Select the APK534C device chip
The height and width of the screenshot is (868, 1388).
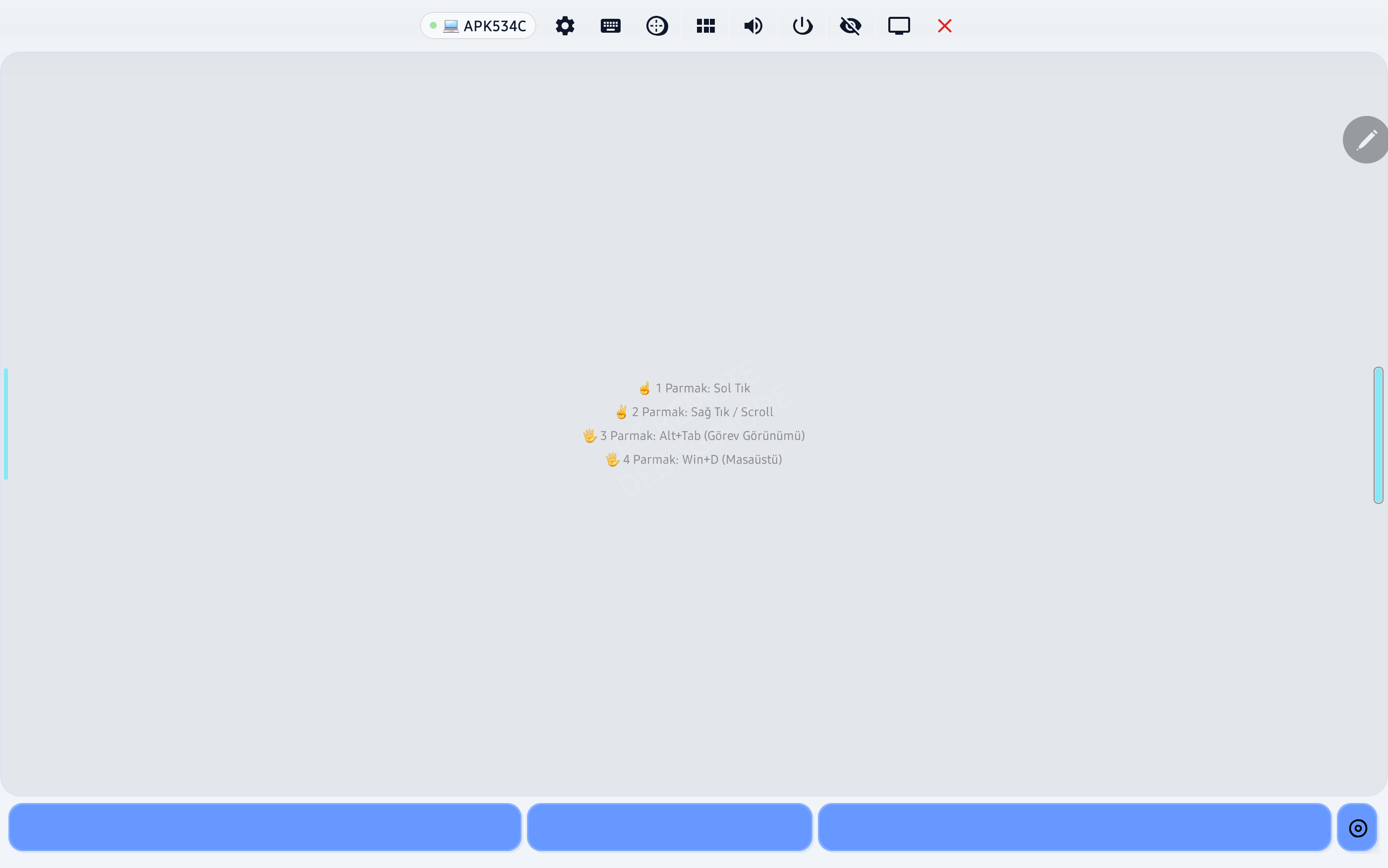click(x=478, y=26)
